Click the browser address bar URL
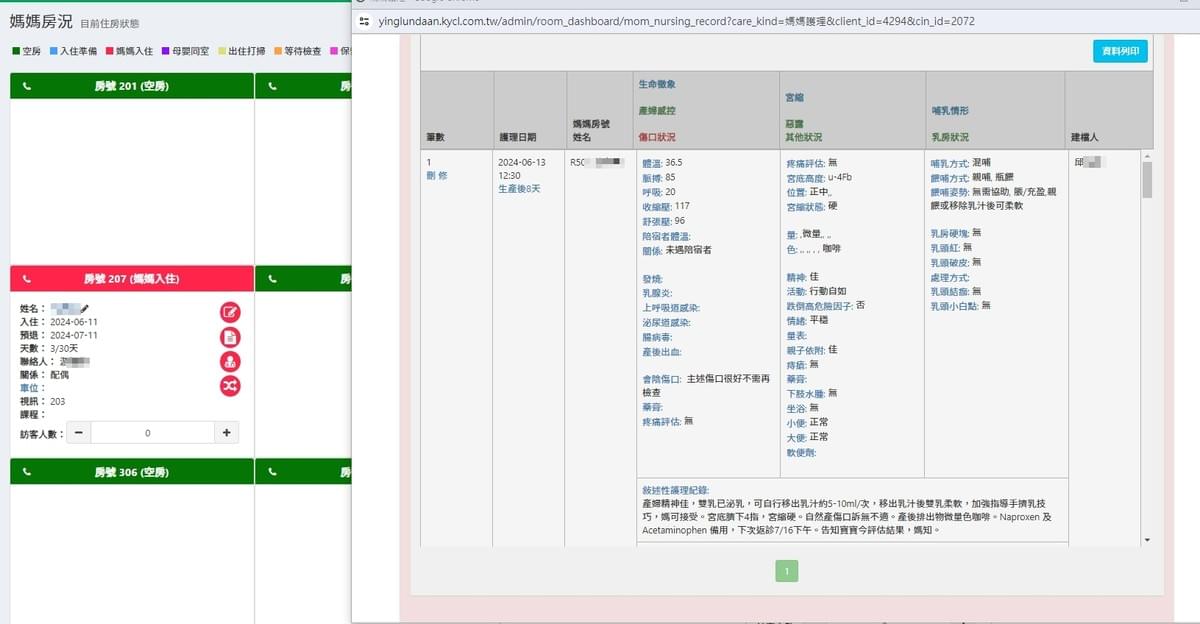Image resolution: width=1200 pixels, height=624 pixels. tap(660, 21)
